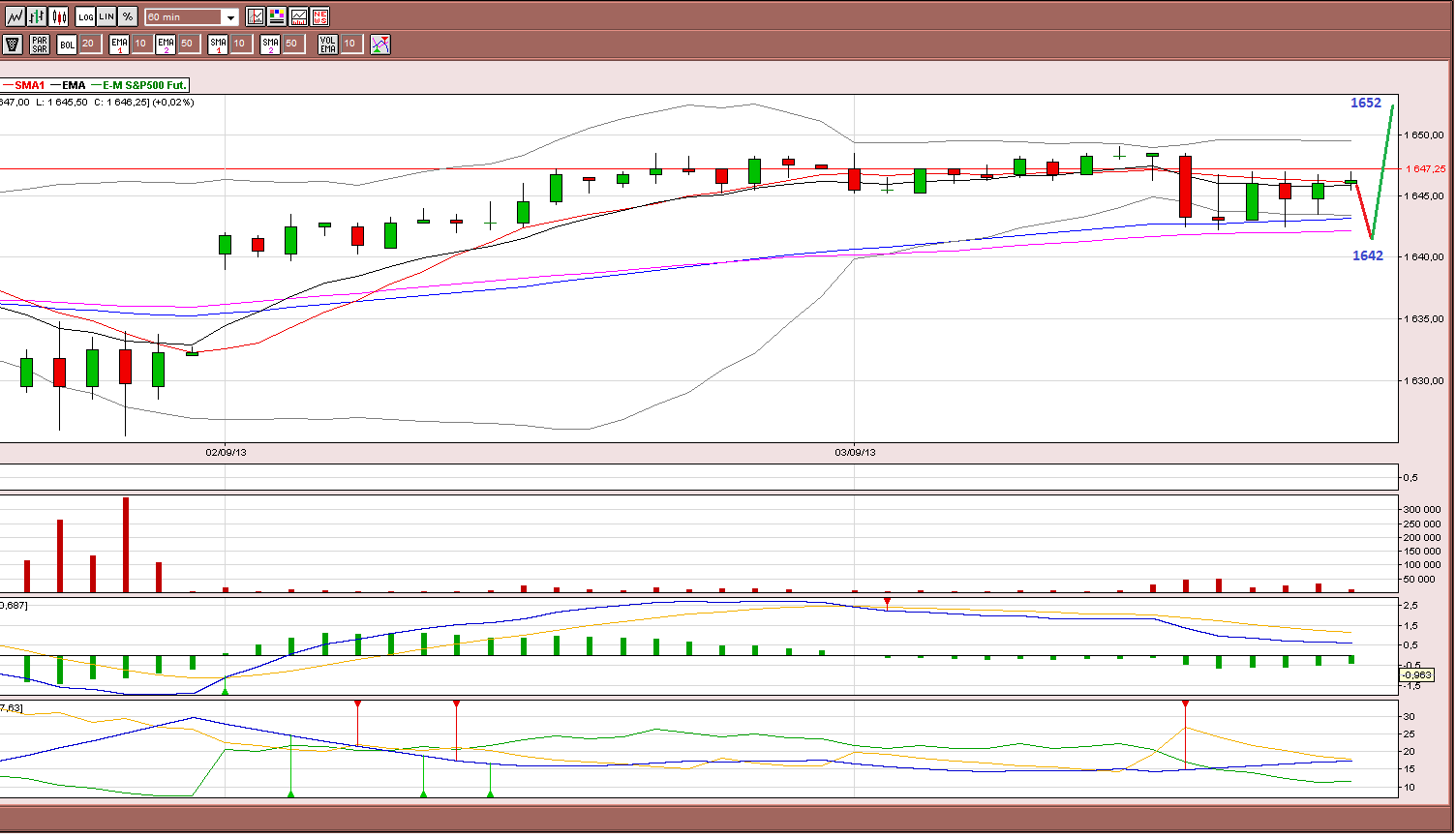The image size is (1456, 838).
Task: Click the 1 647,25 price level label
Action: click(x=1426, y=168)
